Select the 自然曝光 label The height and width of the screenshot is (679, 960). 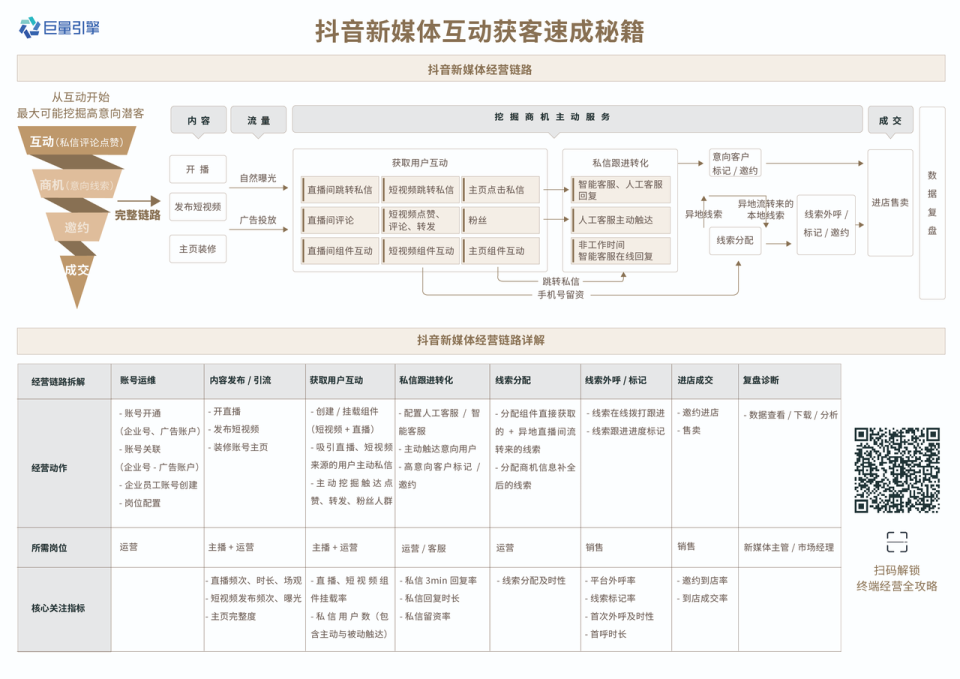(258, 178)
